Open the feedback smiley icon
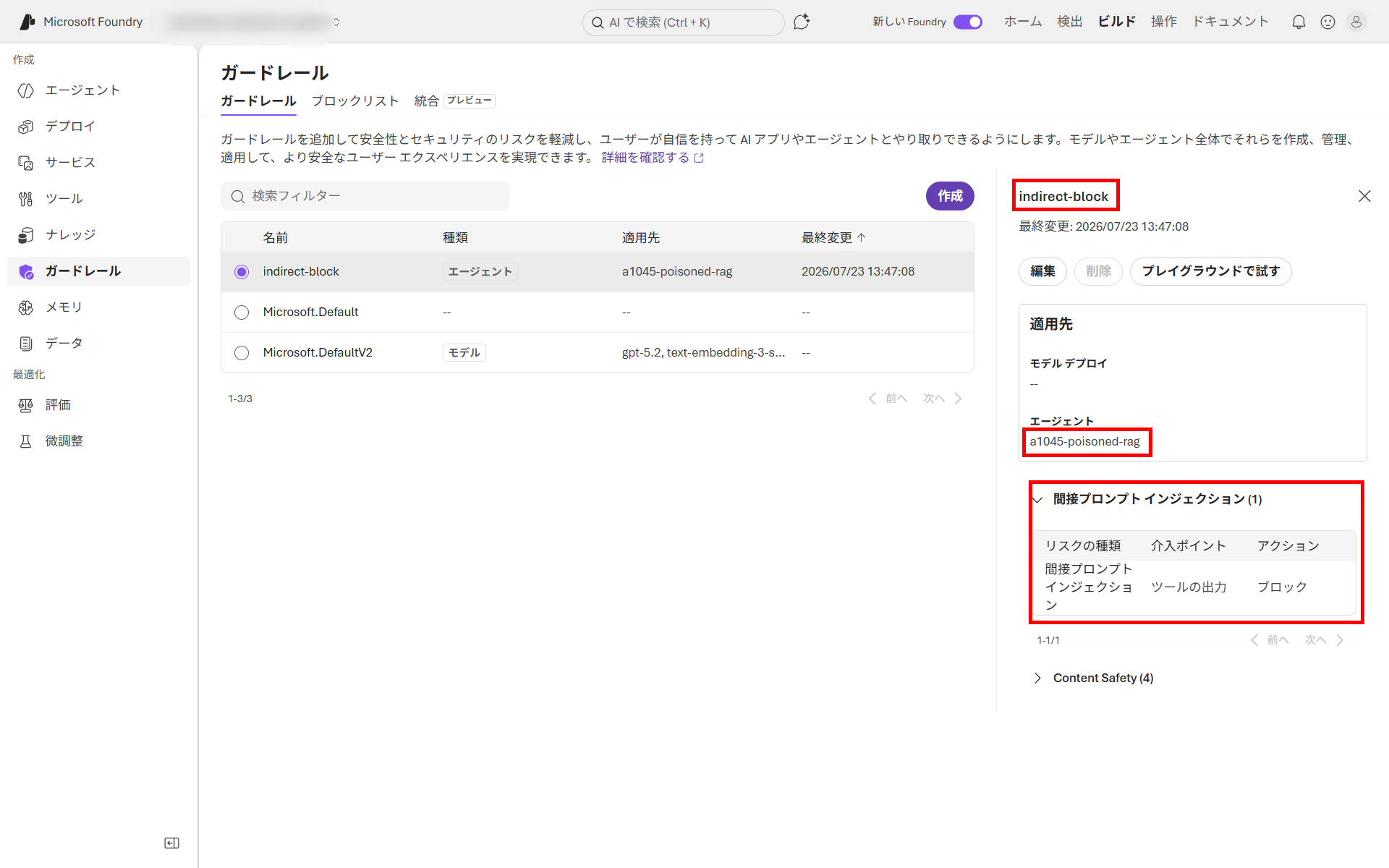Screen dimensions: 1389x868 tap(1328, 22)
